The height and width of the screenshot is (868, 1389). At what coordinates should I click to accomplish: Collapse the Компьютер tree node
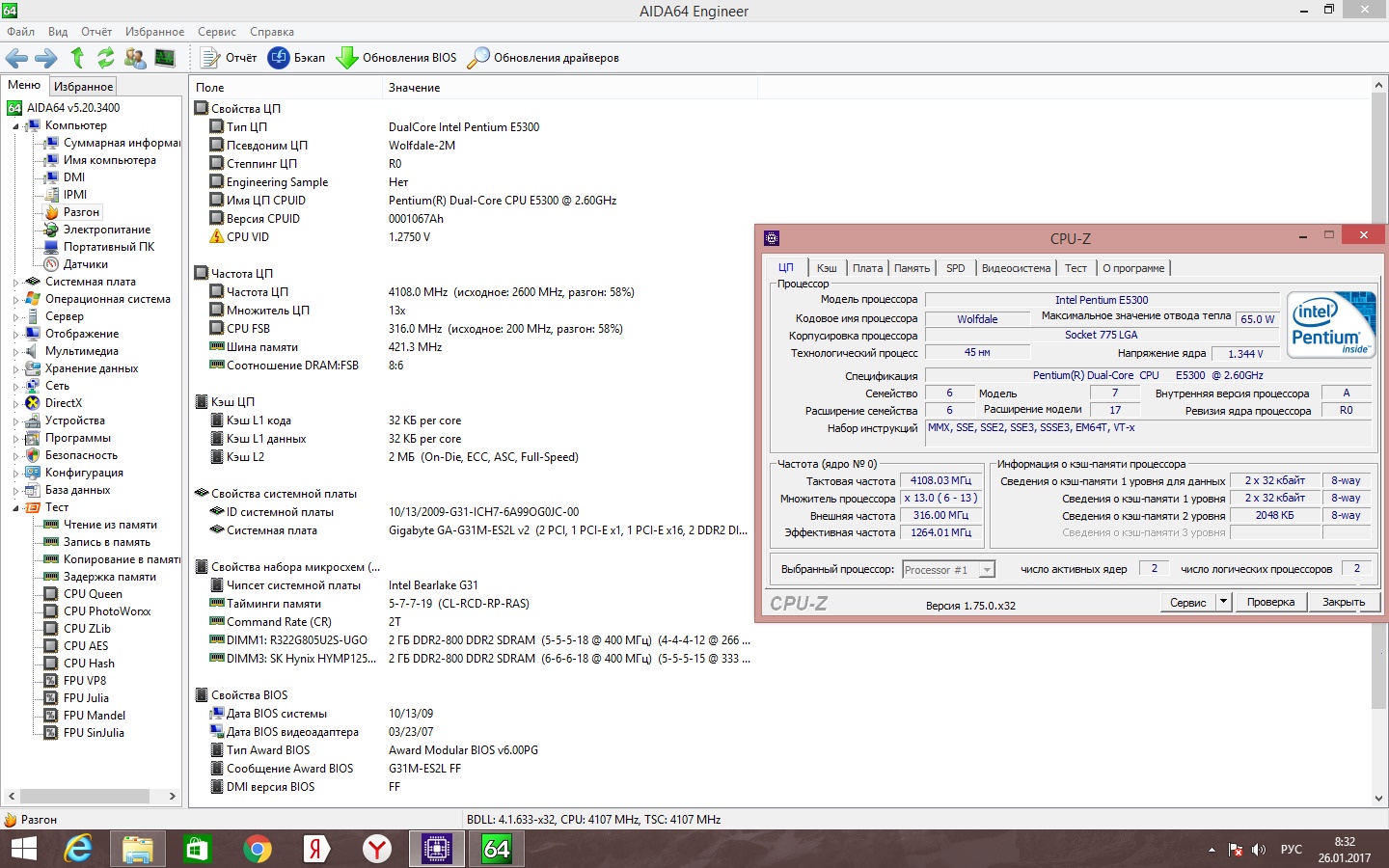pos(15,126)
